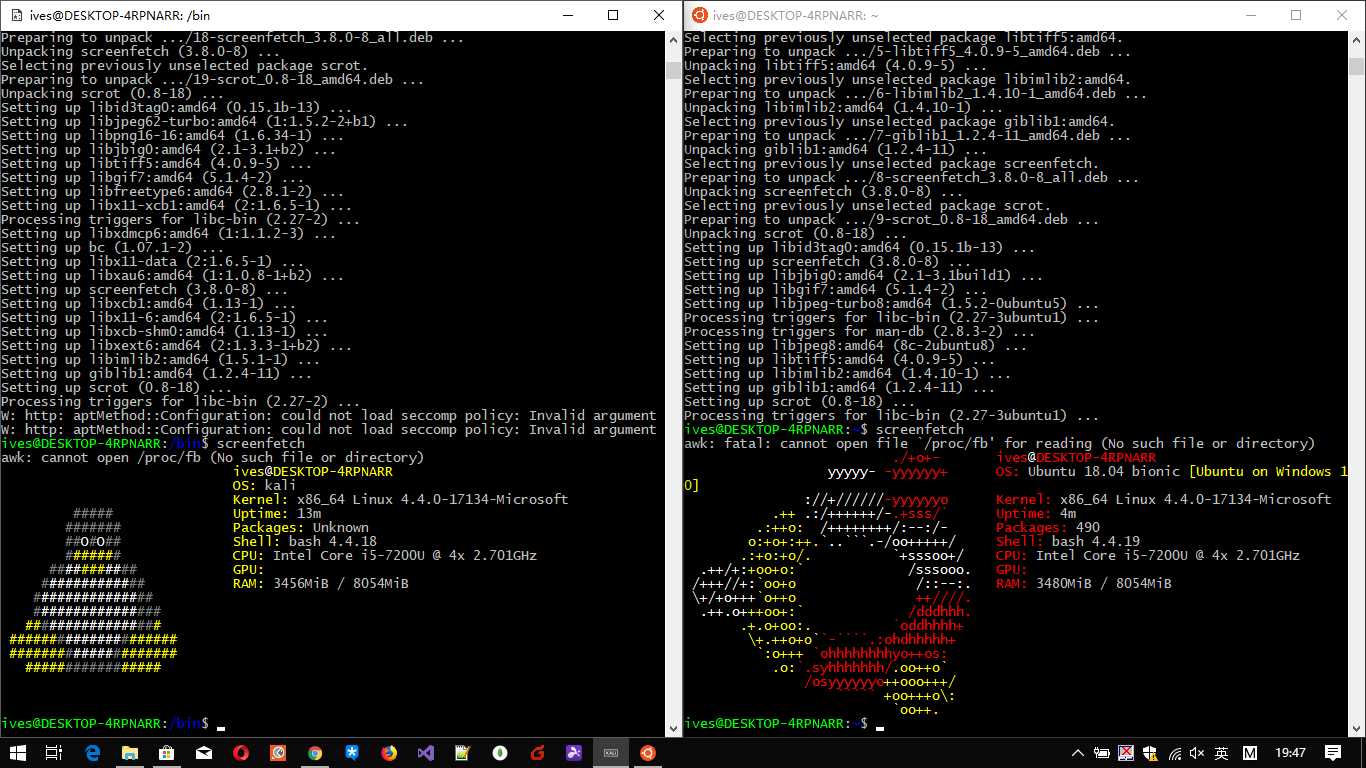Click 'OS: Ubuntu 18.04 bionic' line
This screenshot has width=1366, height=768.
(x=1089, y=471)
